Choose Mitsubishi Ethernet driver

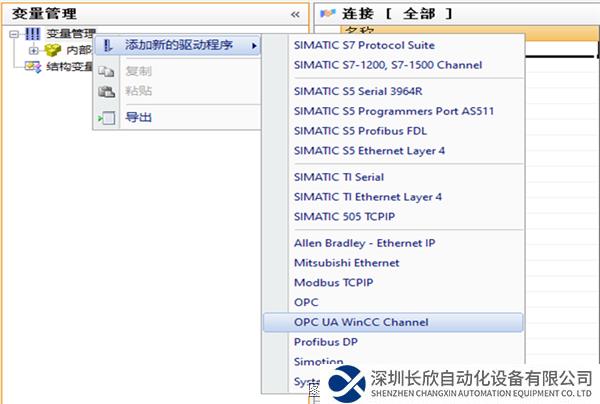pyautogui.click(x=346, y=262)
